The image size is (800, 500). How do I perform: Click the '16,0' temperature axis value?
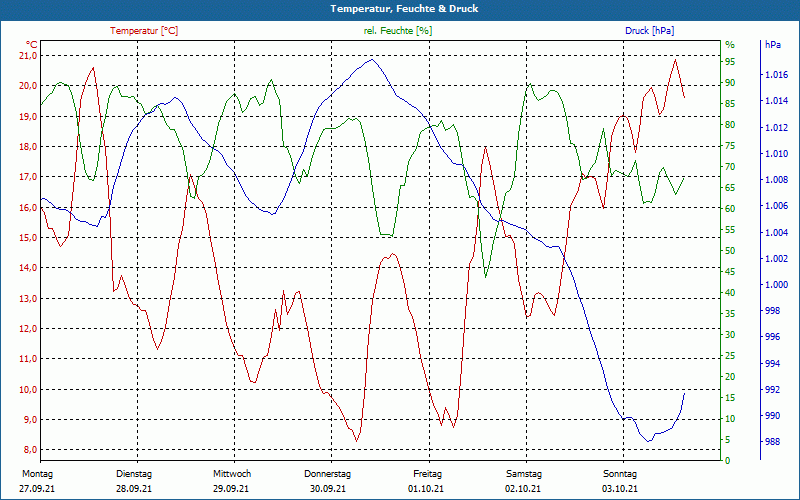(28, 207)
